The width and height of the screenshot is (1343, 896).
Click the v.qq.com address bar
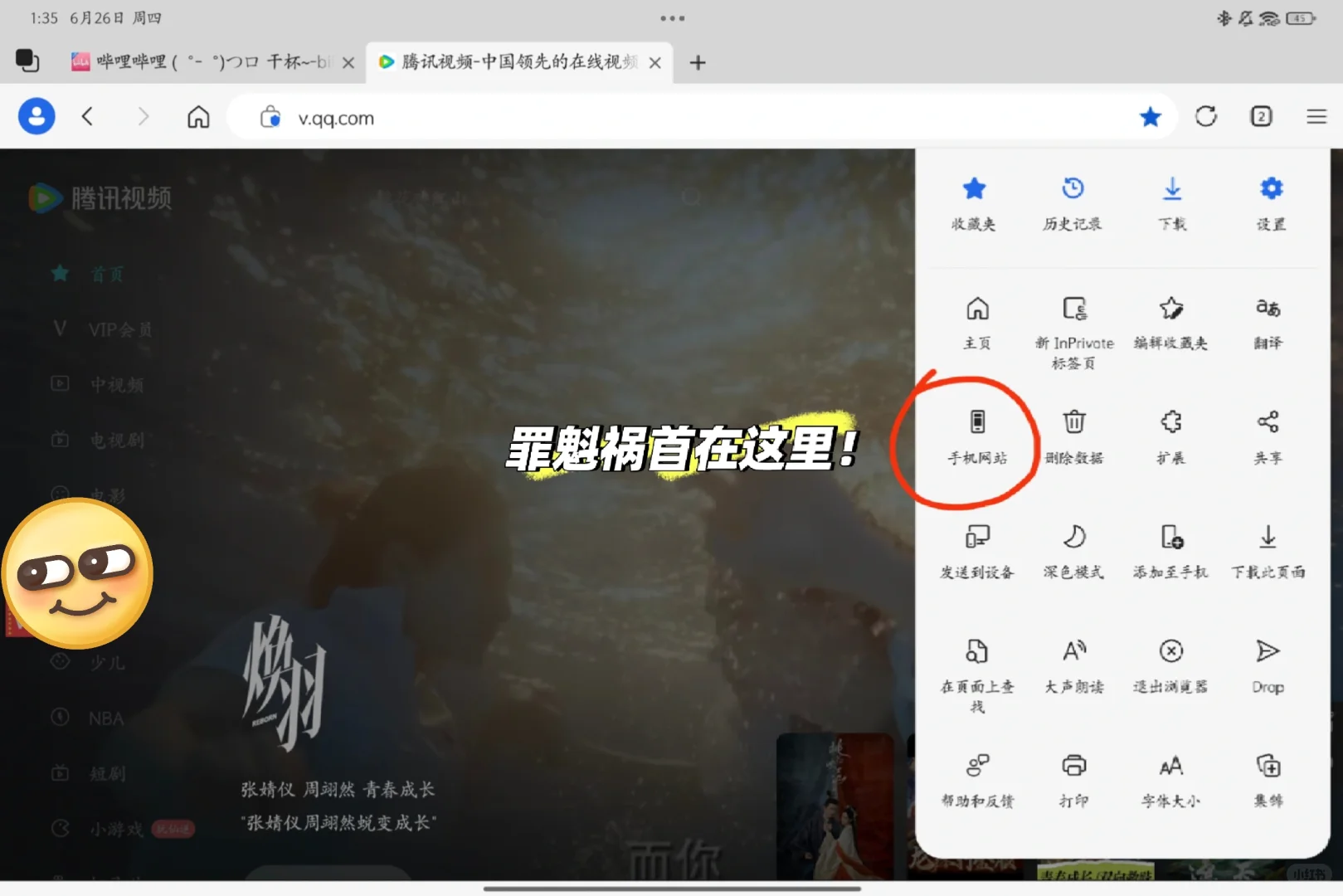702,118
